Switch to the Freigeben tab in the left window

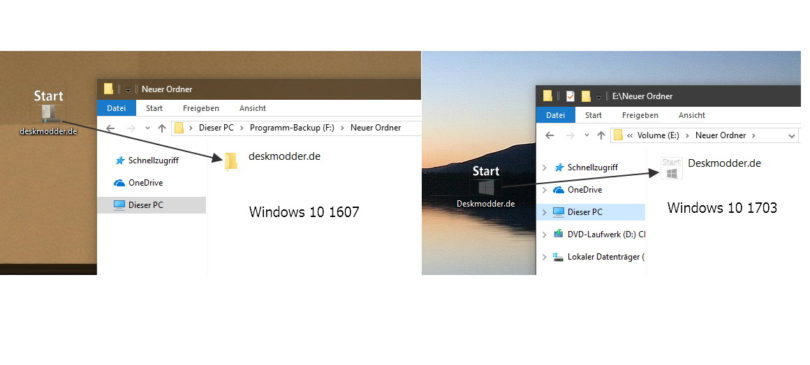[x=201, y=108]
